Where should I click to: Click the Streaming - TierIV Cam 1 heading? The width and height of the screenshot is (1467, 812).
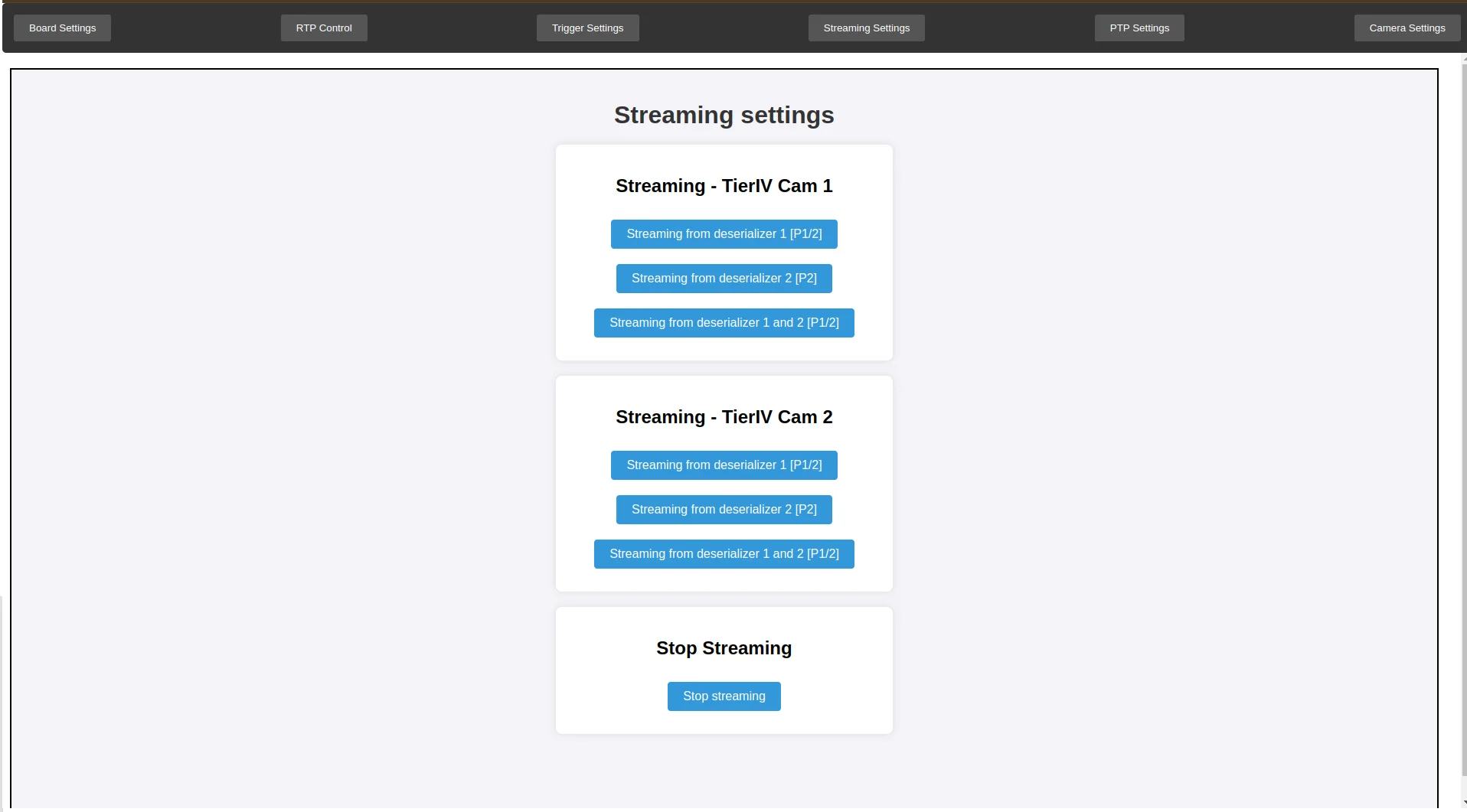click(724, 186)
